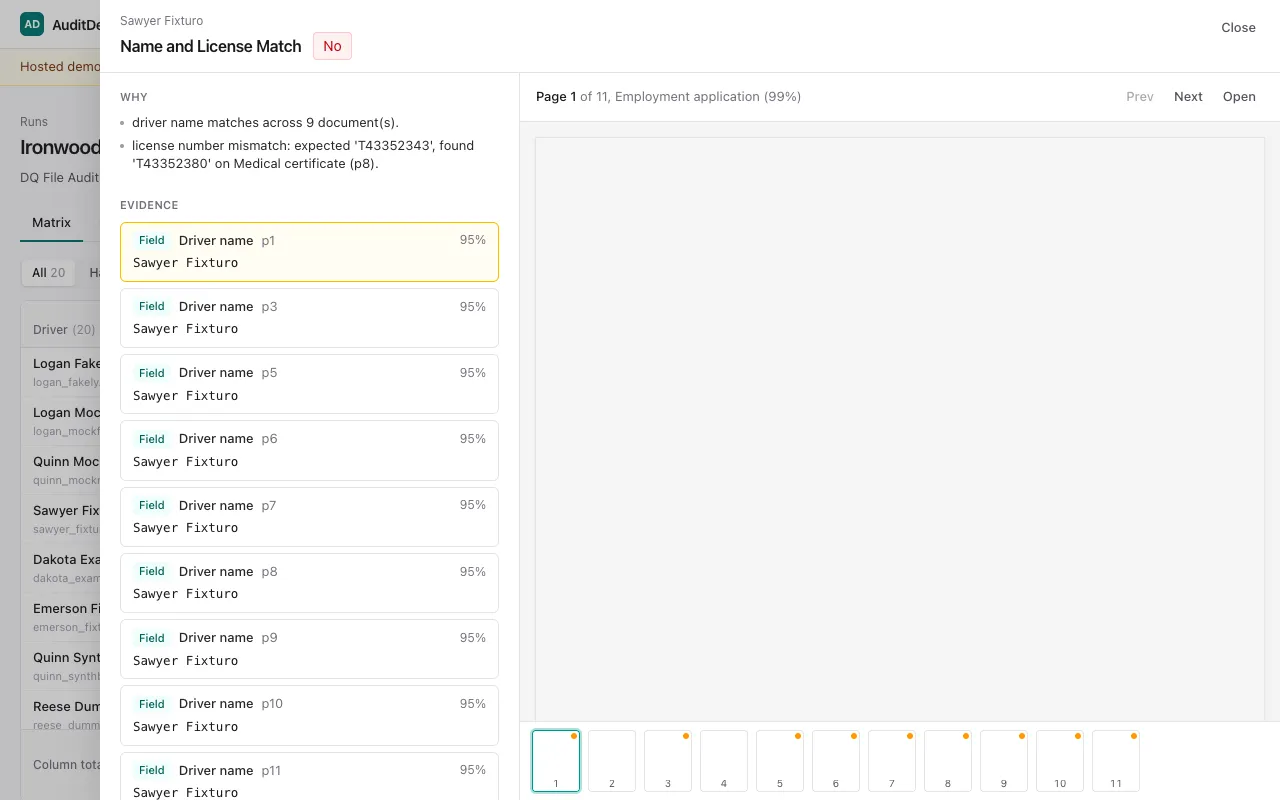Open the Driver name p11 evidence card

(x=309, y=776)
